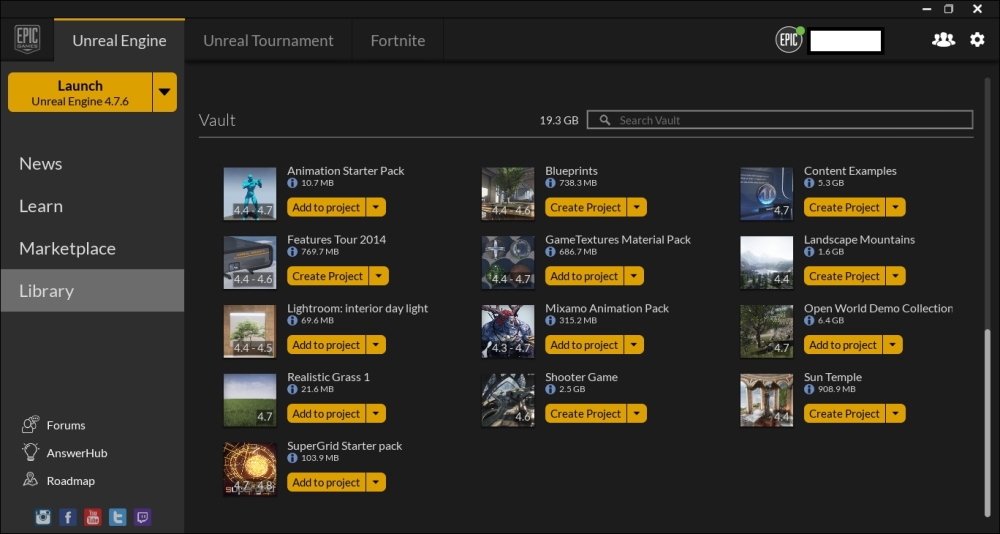Click the Search Vault input field
This screenshot has width=1000, height=534.
click(x=780, y=120)
